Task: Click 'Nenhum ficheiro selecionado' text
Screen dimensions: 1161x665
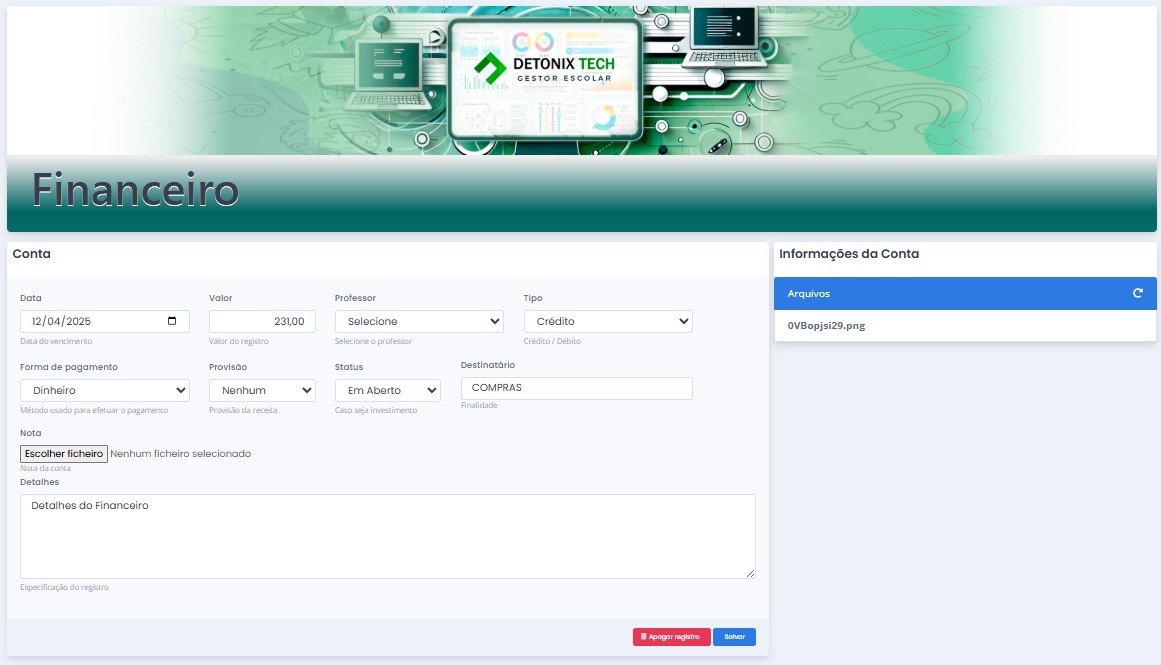Action: pos(181,453)
